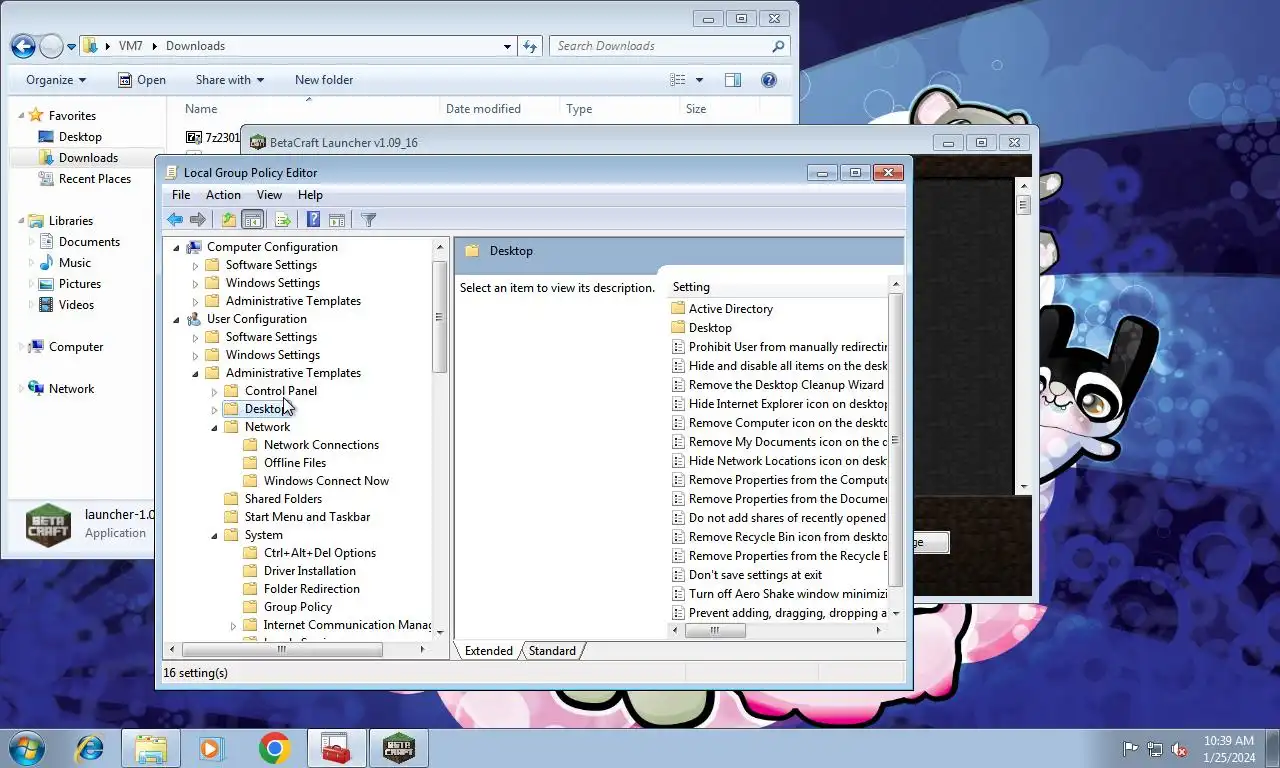This screenshot has height=768, width=1280.
Task: Switch to the Standard tab
Action: pyautogui.click(x=552, y=651)
